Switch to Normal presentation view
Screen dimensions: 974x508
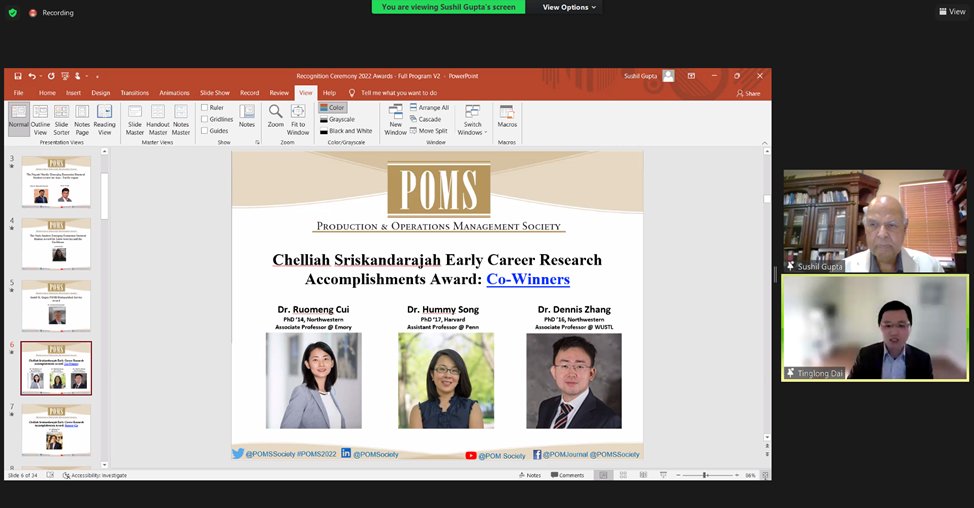[x=19, y=119]
